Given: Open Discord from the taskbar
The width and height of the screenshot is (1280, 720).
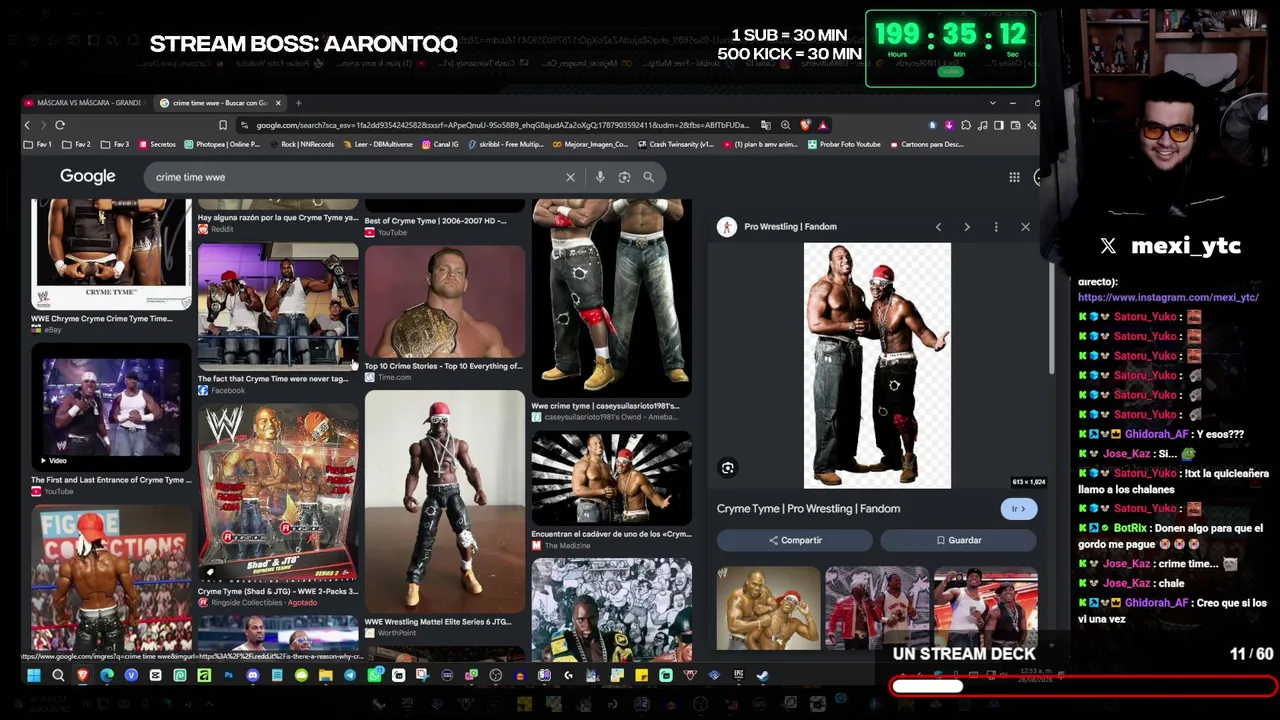Looking at the screenshot, I should (x=252, y=676).
